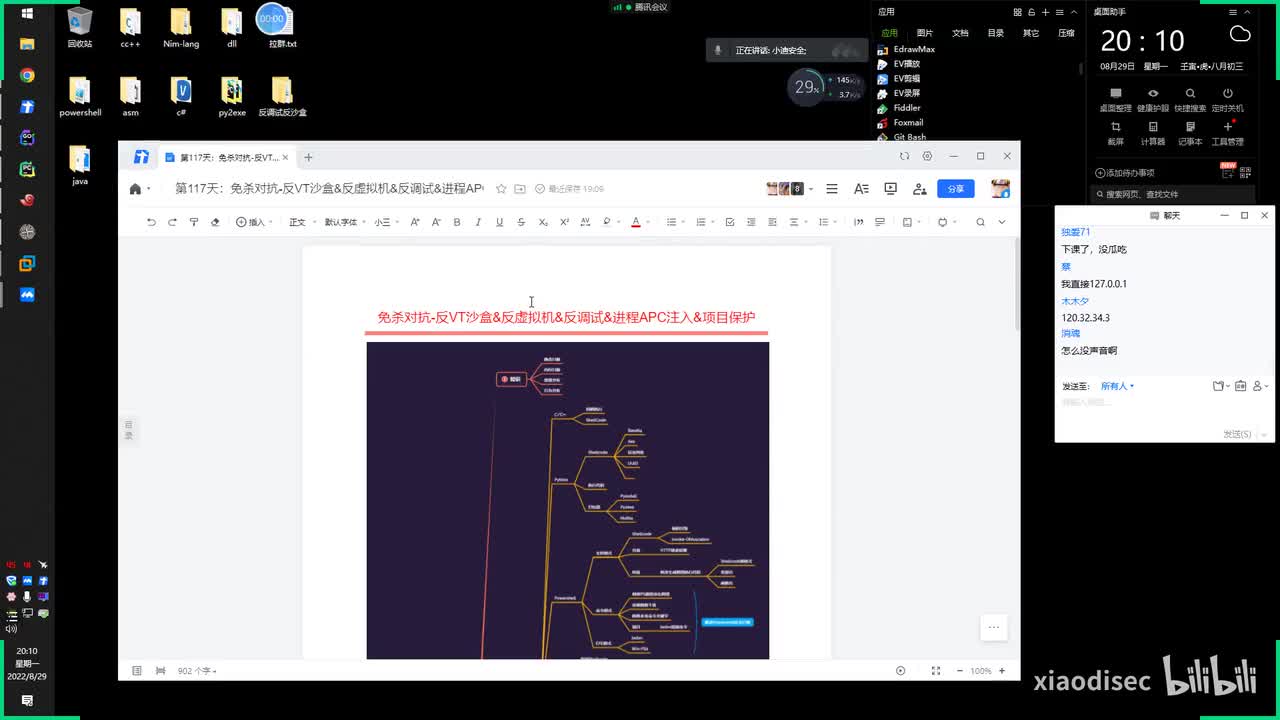Image resolution: width=1280 pixels, height=720 pixels.
Task: Click 添加待办事项 to add a to-do
Action: (1125, 173)
